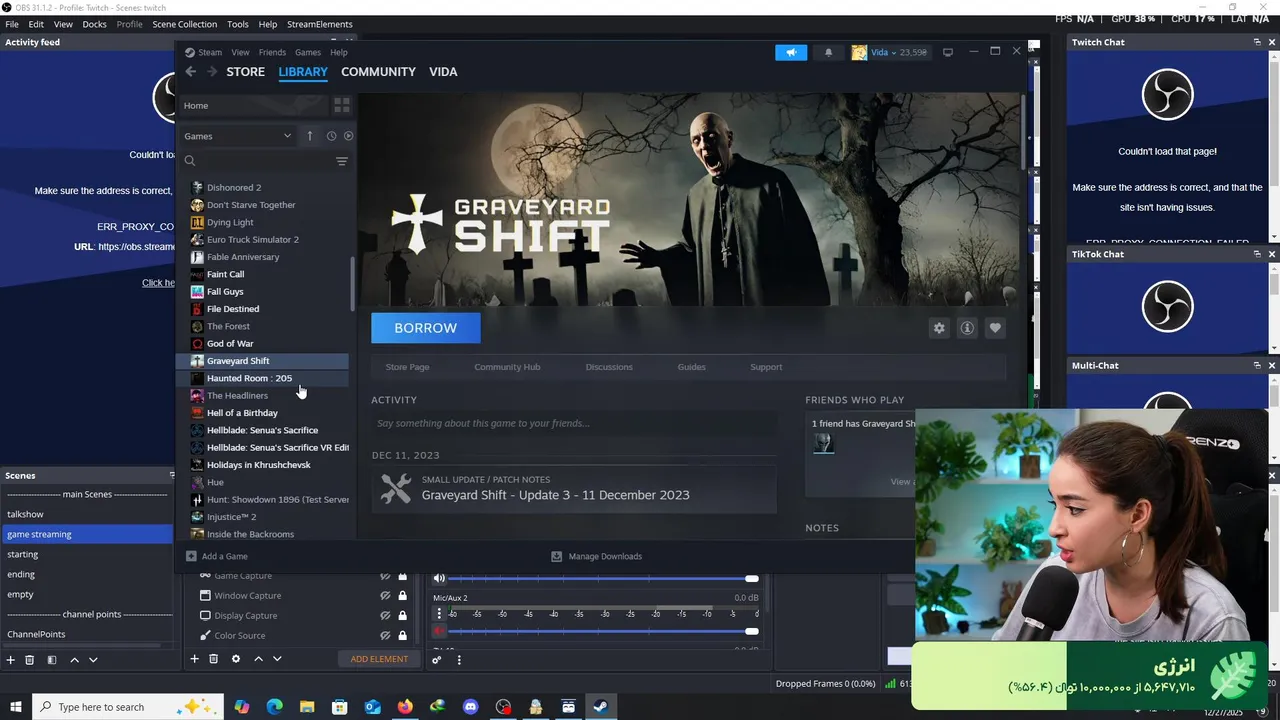This screenshot has height=720, width=1280.
Task: Switch Steam to Big Picture mode icon
Action: pos(948,52)
